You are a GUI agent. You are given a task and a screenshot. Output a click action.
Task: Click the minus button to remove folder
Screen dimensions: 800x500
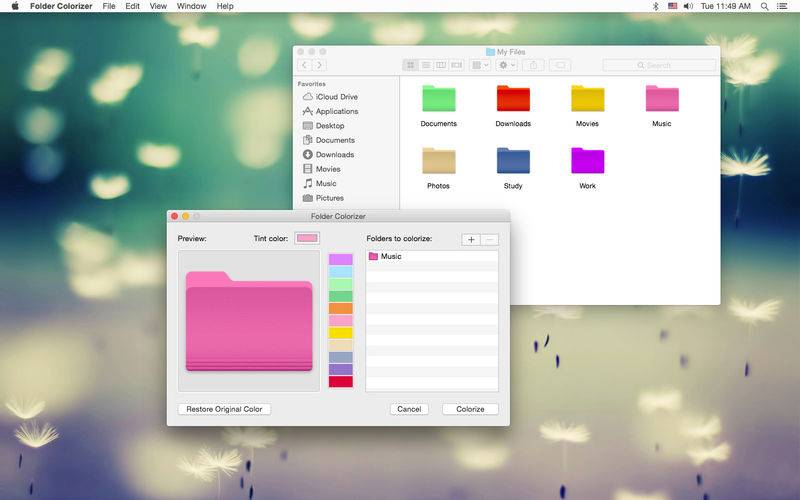point(489,239)
